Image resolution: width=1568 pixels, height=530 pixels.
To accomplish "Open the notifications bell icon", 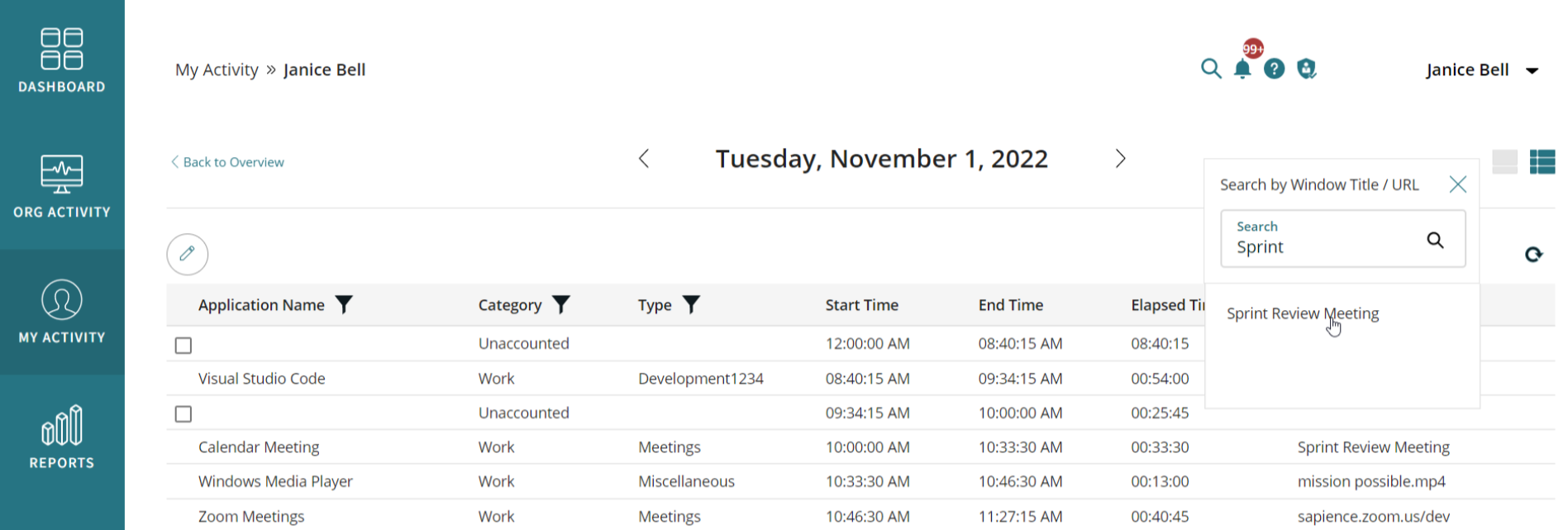I will [1242, 69].
